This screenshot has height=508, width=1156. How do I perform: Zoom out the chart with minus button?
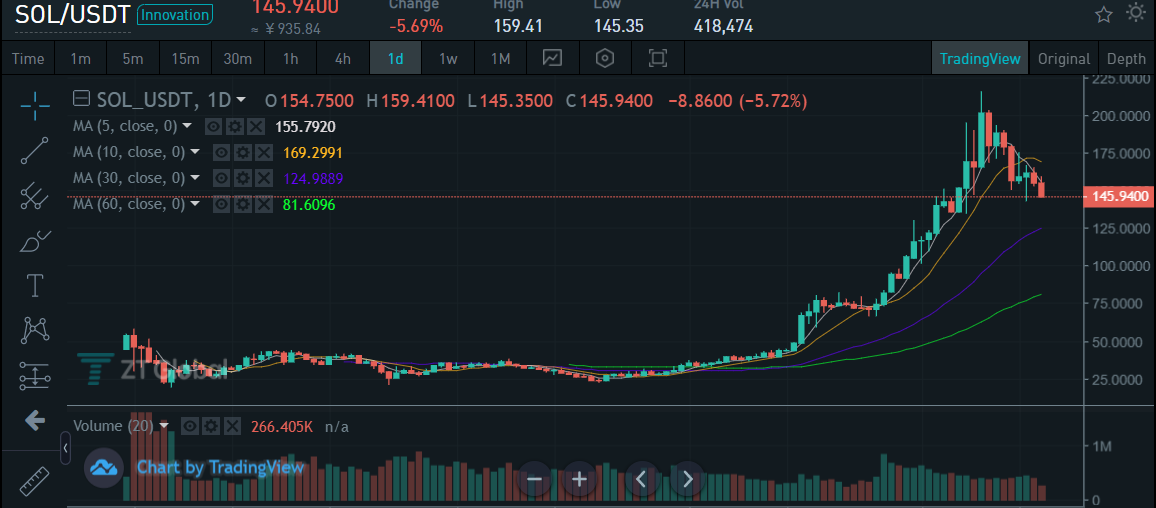[535, 479]
